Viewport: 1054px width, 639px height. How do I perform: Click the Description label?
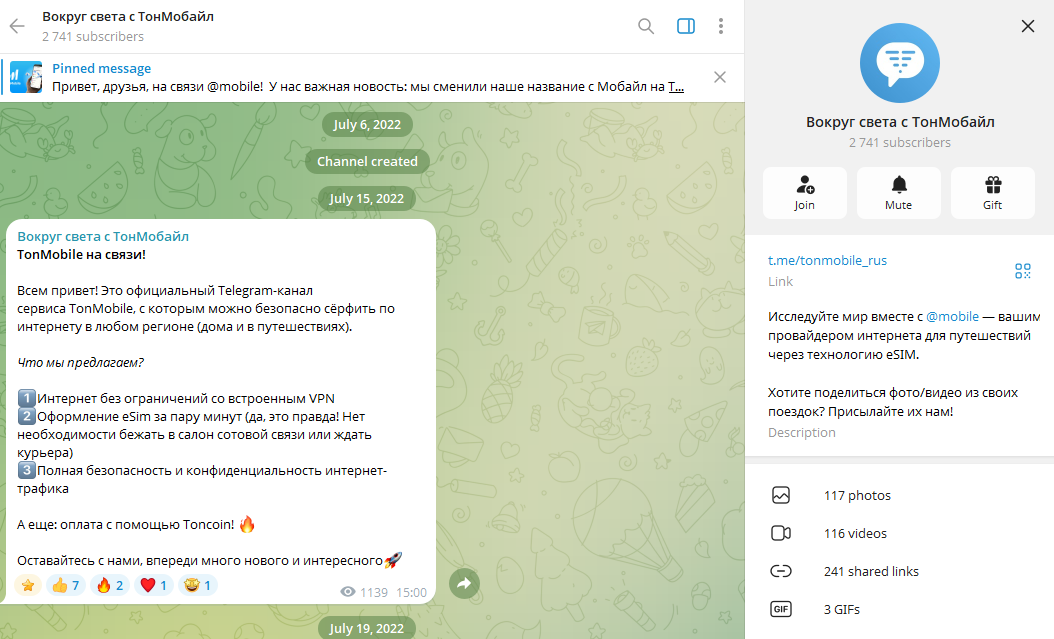point(802,433)
